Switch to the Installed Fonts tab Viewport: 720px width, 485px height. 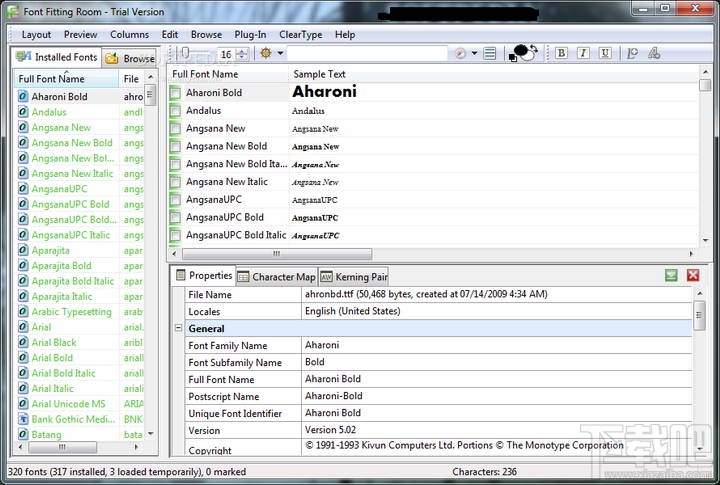pyautogui.click(x=56, y=57)
